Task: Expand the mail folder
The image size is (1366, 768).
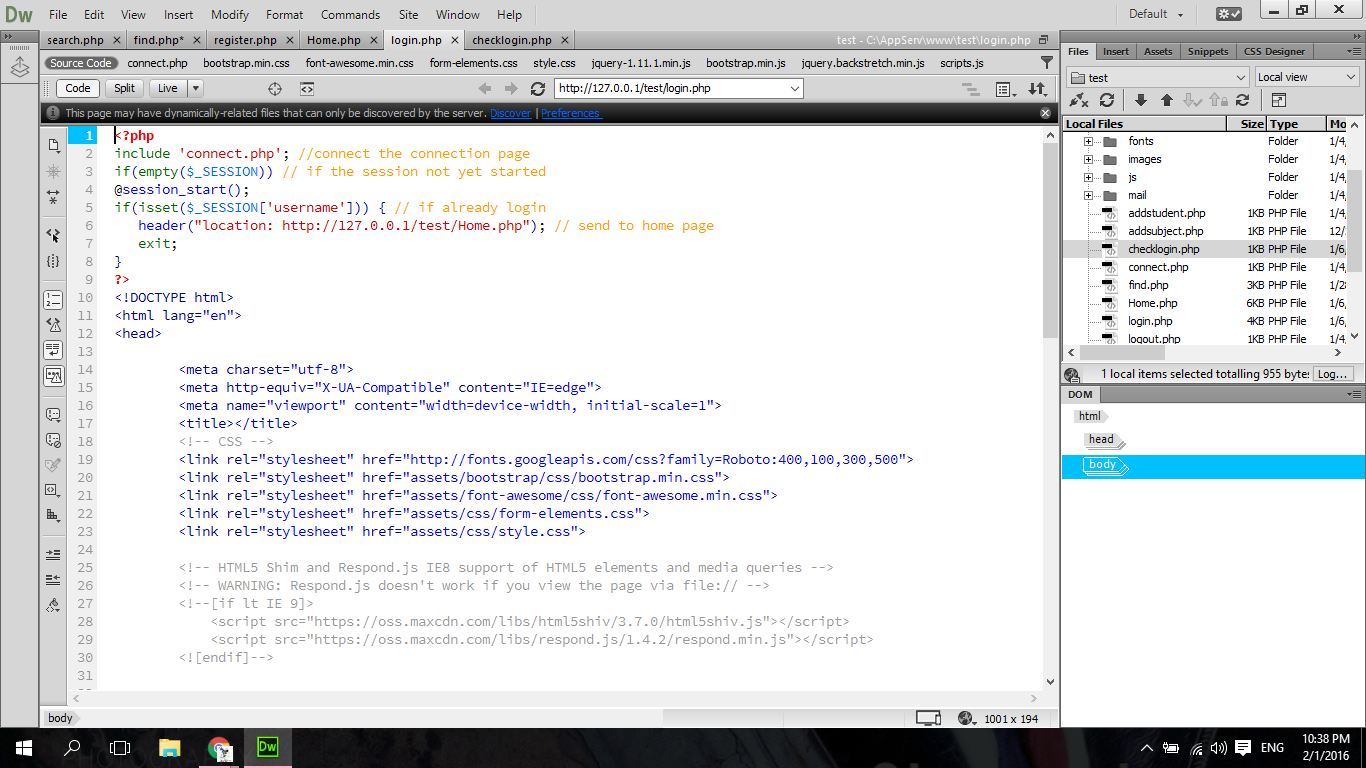Action: click(1089, 195)
